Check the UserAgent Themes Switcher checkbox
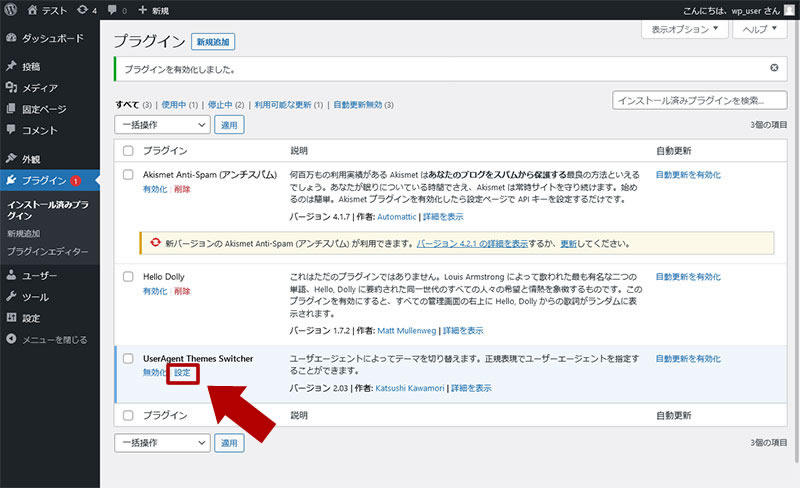Screen dimensions: 800x488 point(128,358)
